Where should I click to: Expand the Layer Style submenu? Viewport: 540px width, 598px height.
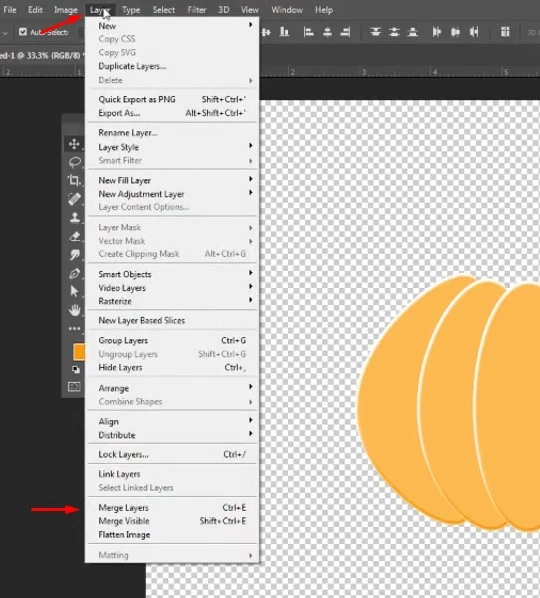coord(173,147)
